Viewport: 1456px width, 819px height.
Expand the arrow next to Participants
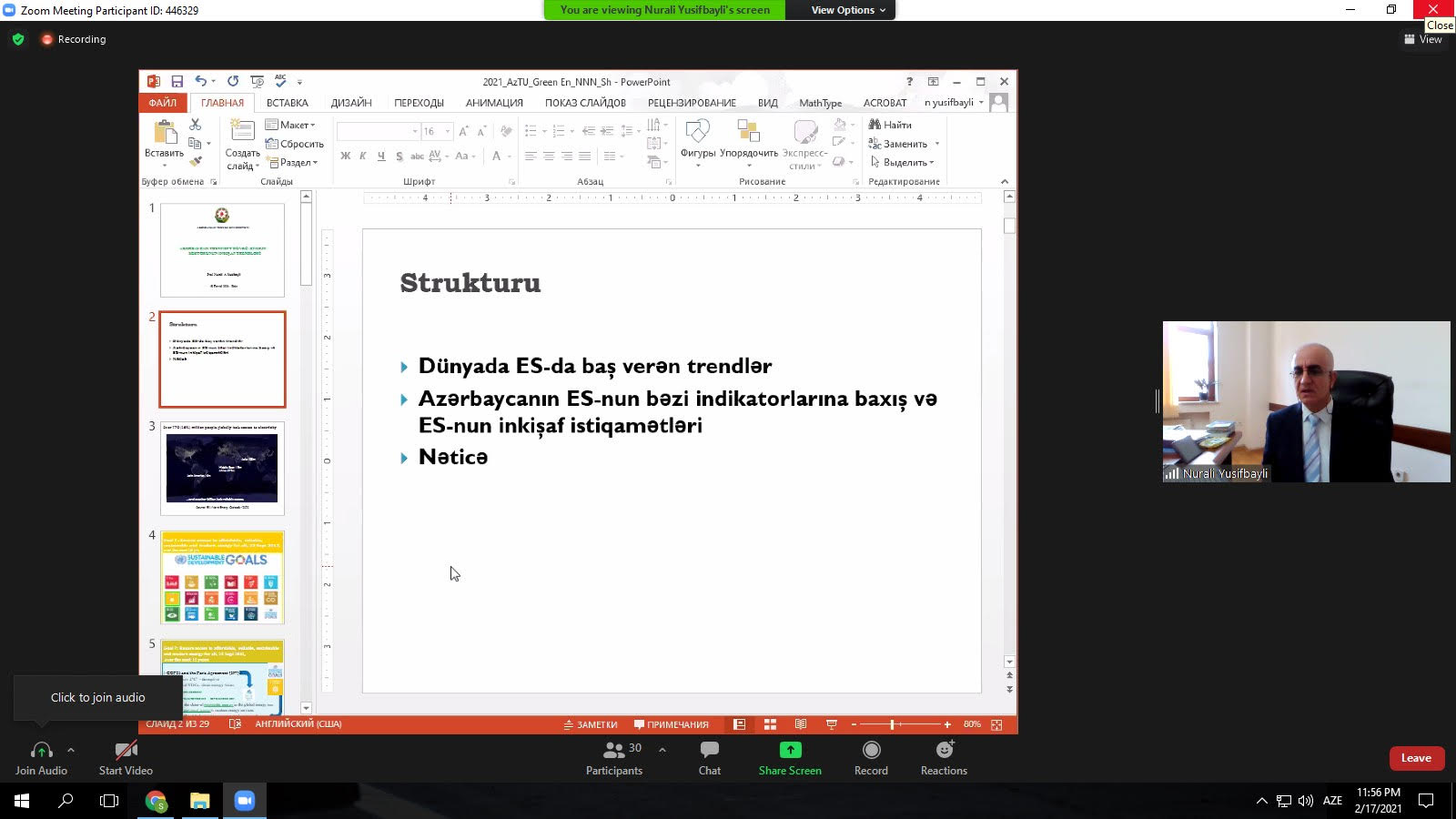coord(662,750)
